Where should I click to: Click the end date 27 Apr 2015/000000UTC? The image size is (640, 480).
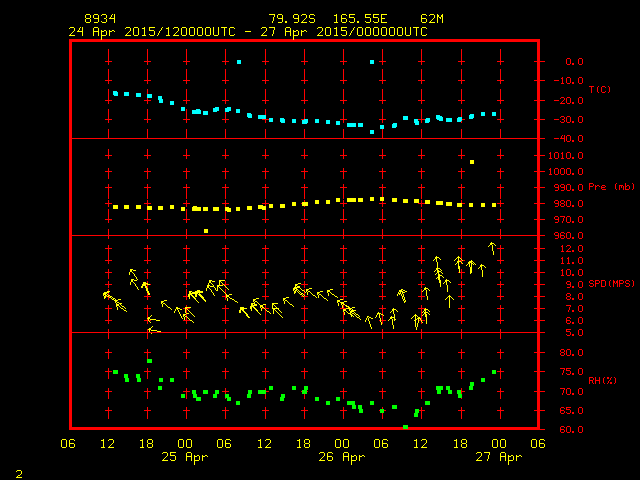pyautogui.click(x=344, y=32)
